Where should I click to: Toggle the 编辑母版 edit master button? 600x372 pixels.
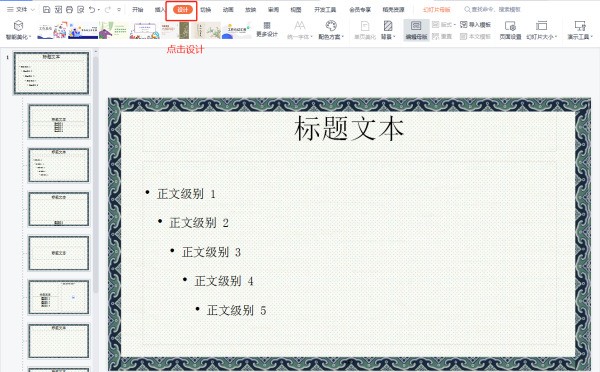pyautogui.click(x=416, y=30)
